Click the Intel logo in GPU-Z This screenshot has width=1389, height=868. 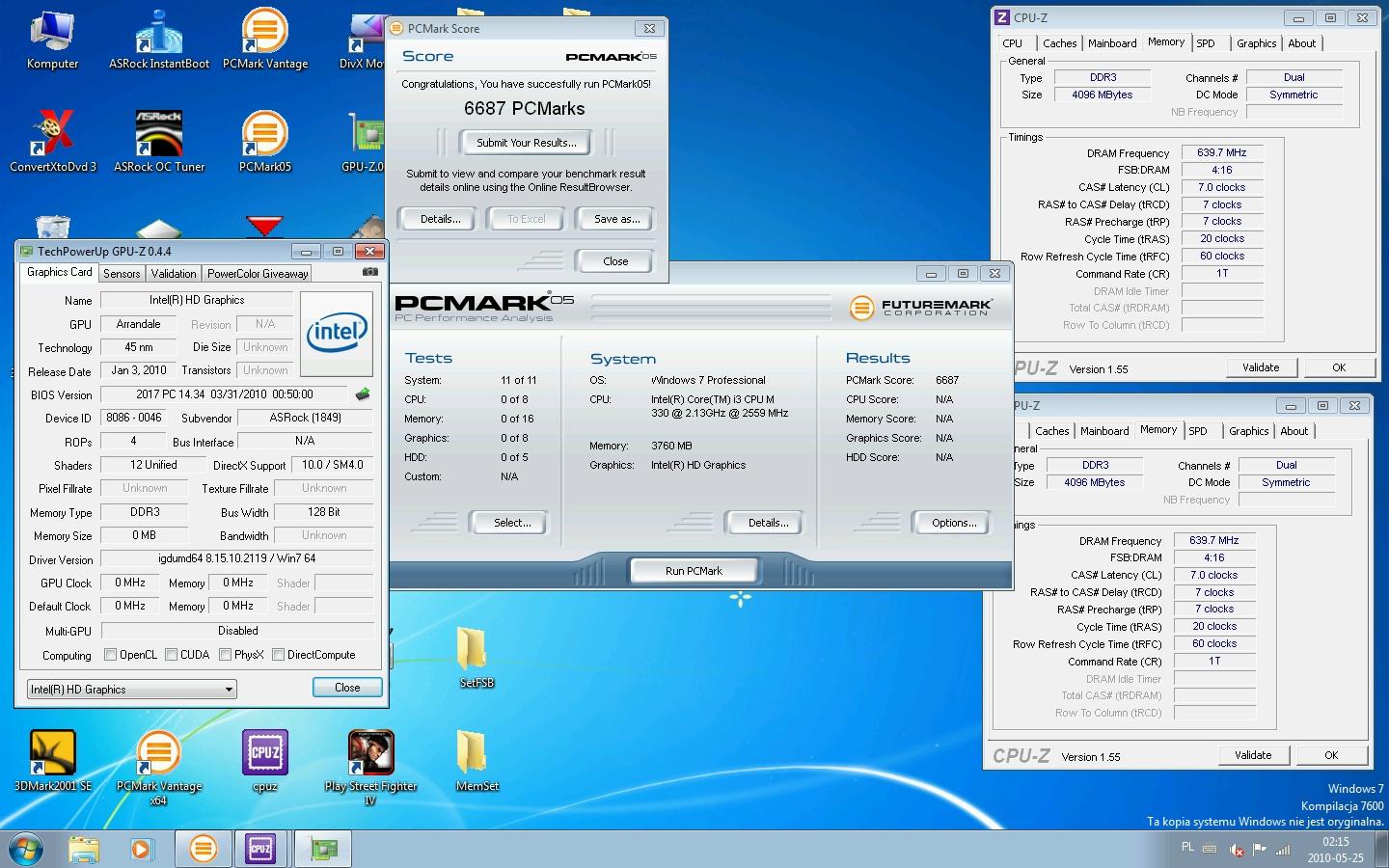tap(337, 334)
